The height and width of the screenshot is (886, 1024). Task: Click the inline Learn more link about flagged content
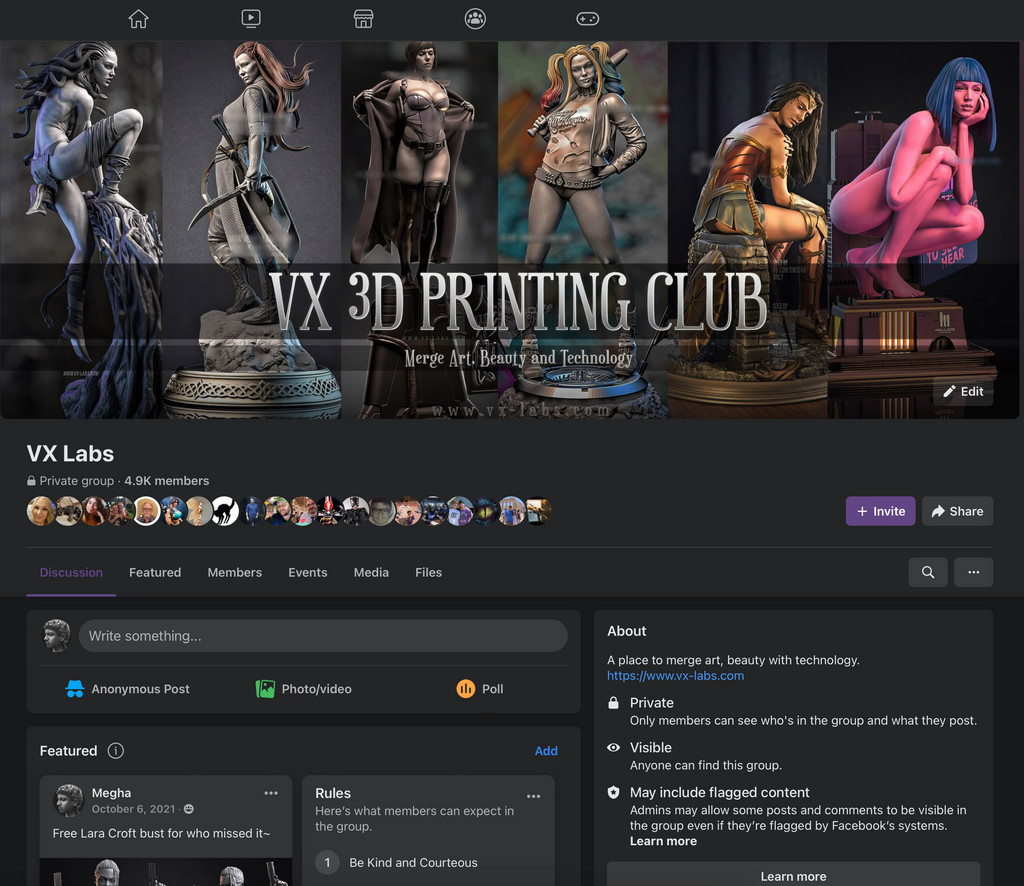click(x=663, y=841)
